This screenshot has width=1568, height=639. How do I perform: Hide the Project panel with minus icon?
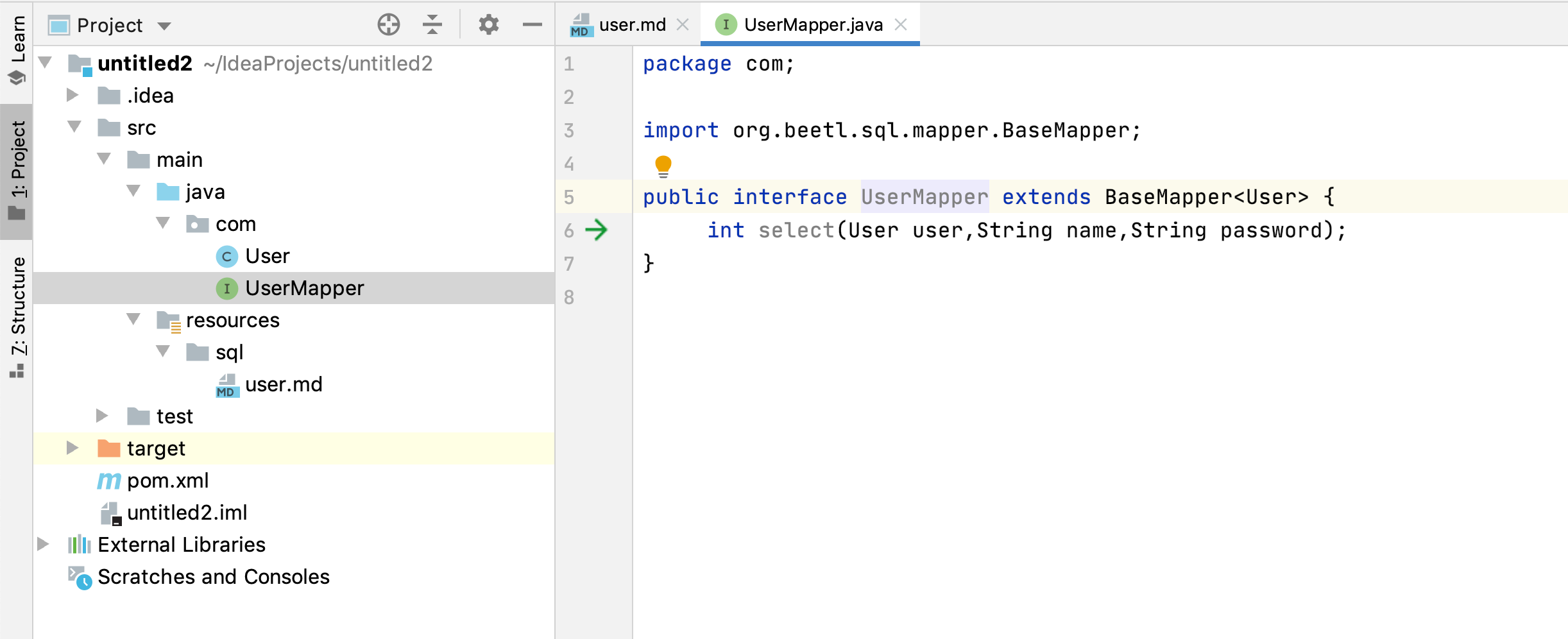coord(532,25)
